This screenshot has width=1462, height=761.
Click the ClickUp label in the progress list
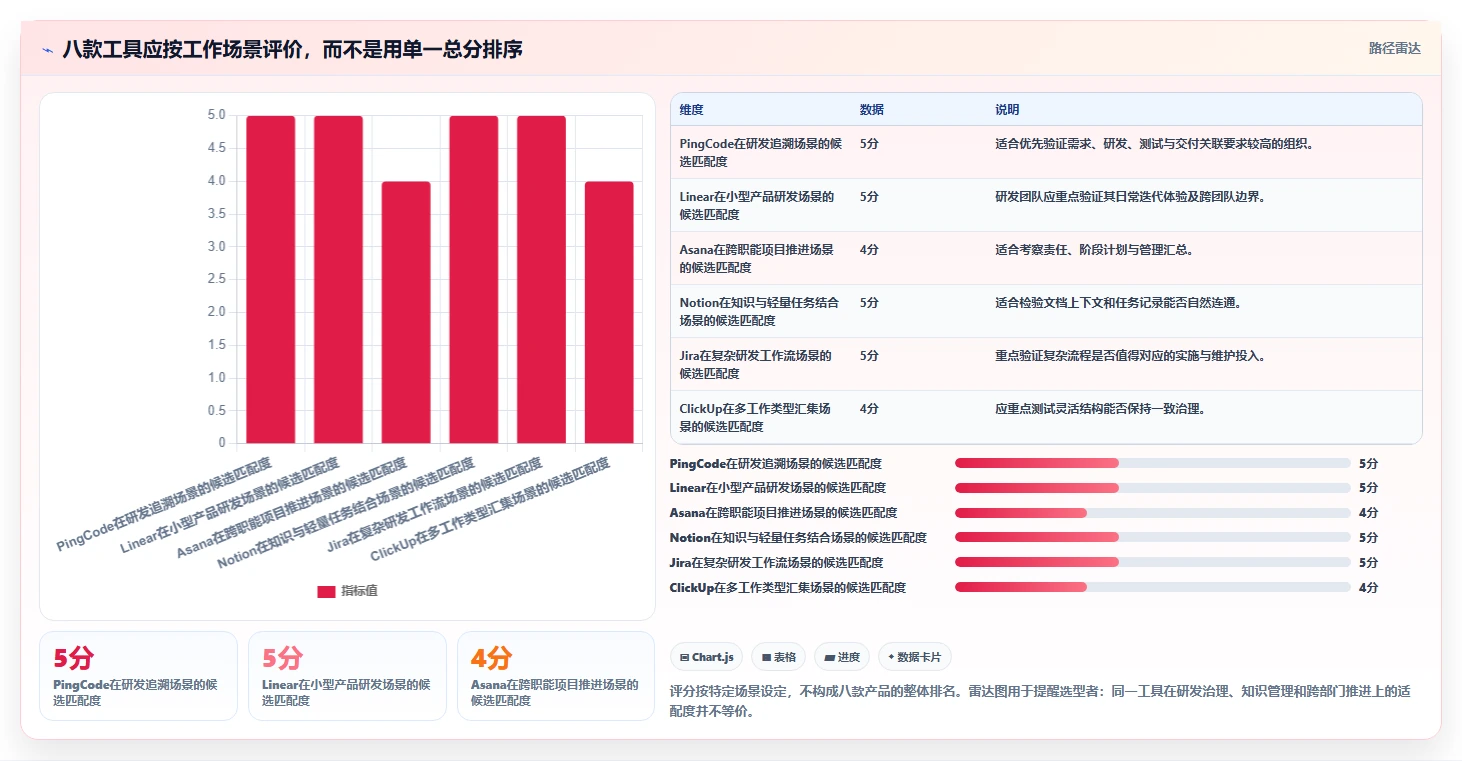pos(788,588)
